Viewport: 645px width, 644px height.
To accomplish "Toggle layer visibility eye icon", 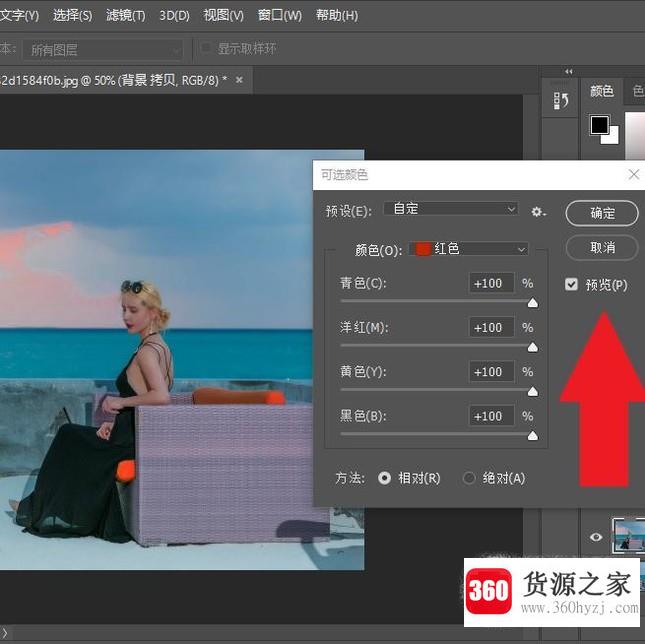I will click(596, 537).
